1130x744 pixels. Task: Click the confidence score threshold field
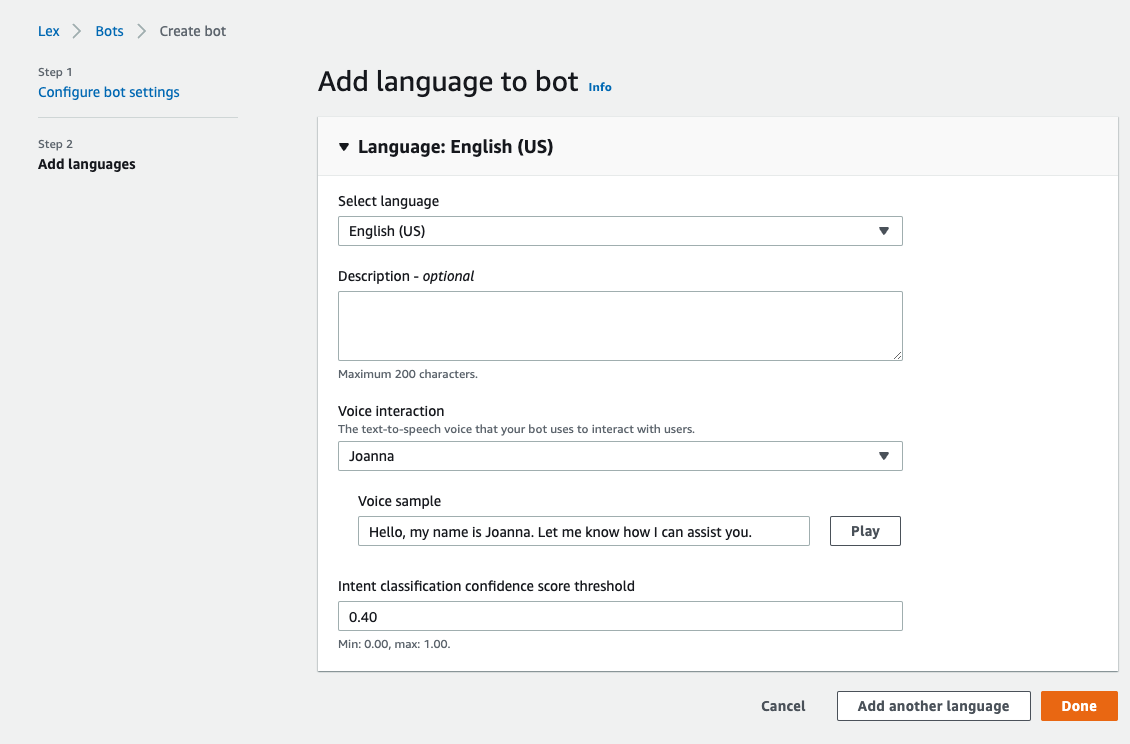click(x=620, y=616)
